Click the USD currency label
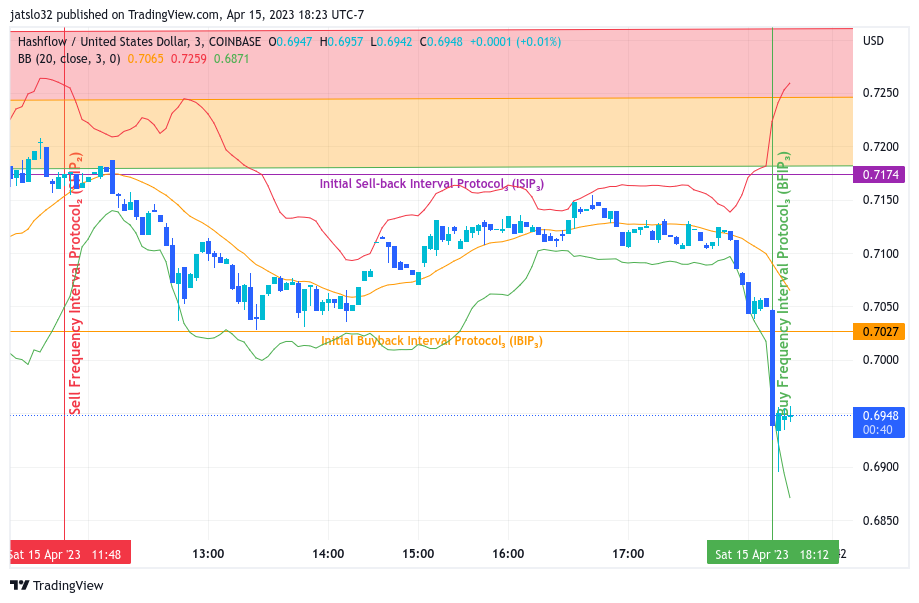919x603 pixels. (873, 41)
